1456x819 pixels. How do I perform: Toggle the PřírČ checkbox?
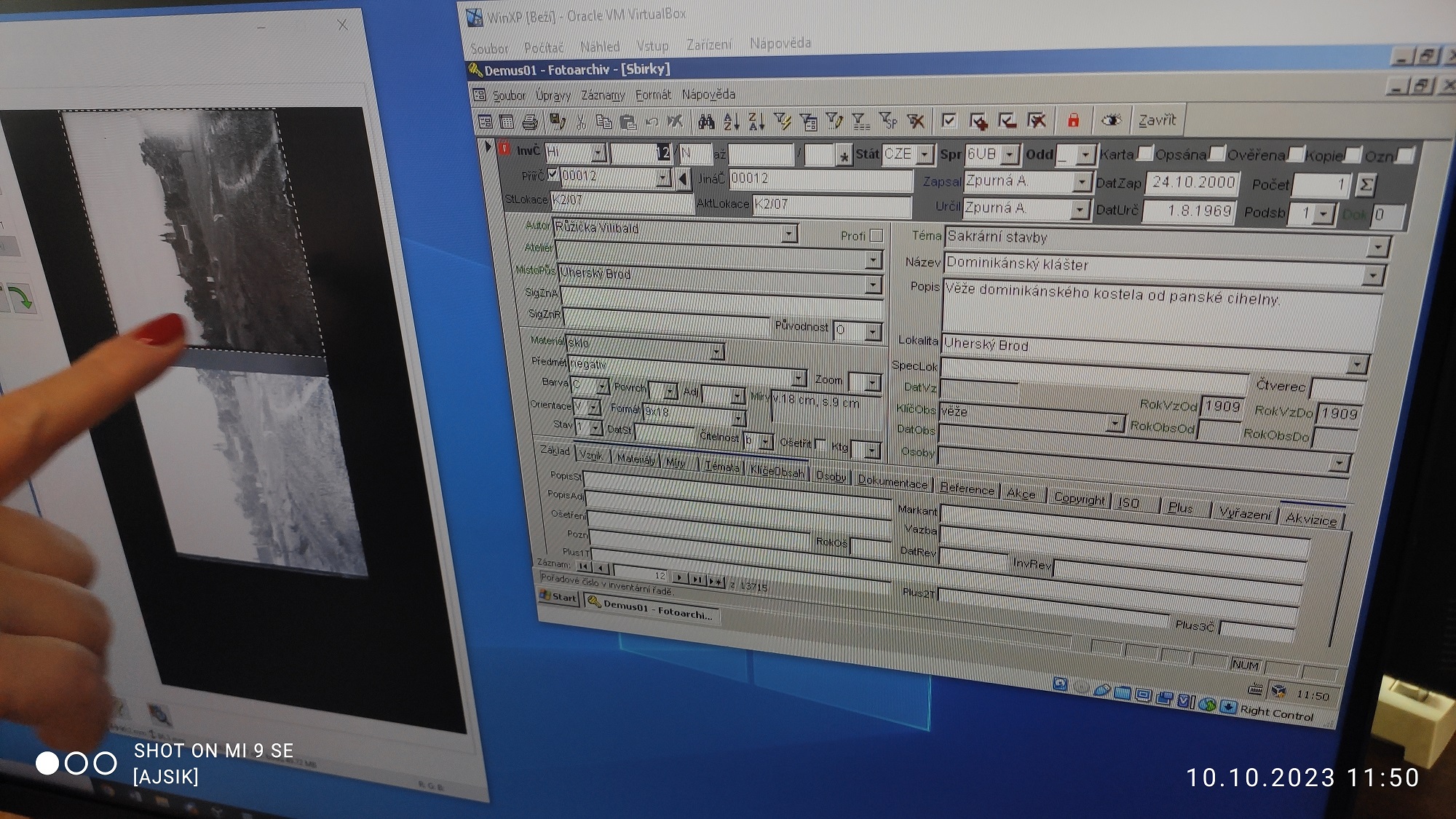click(x=553, y=175)
